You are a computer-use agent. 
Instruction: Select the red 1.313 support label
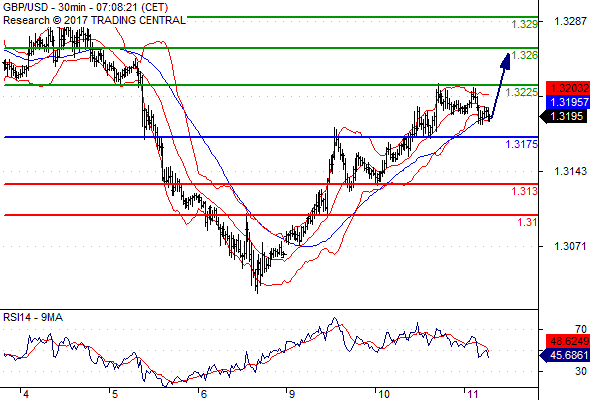525,191
